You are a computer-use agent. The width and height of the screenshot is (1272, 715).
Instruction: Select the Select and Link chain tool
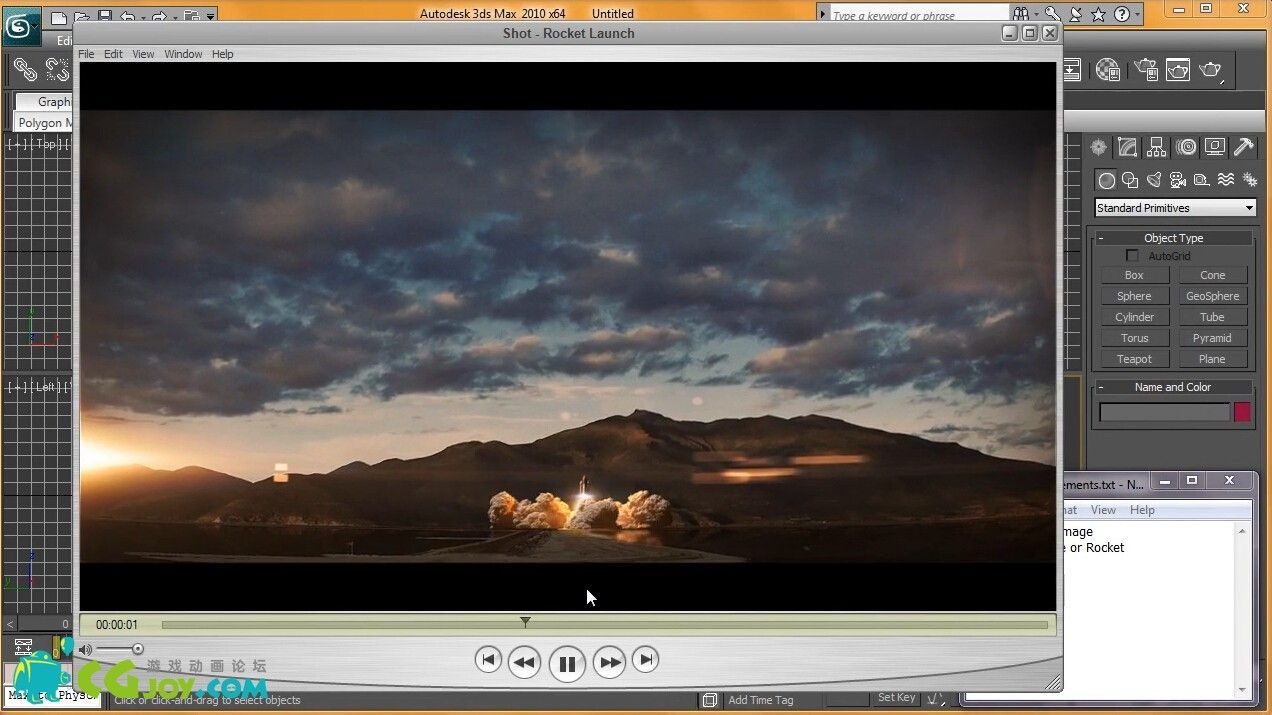click(x=25, y=70)
